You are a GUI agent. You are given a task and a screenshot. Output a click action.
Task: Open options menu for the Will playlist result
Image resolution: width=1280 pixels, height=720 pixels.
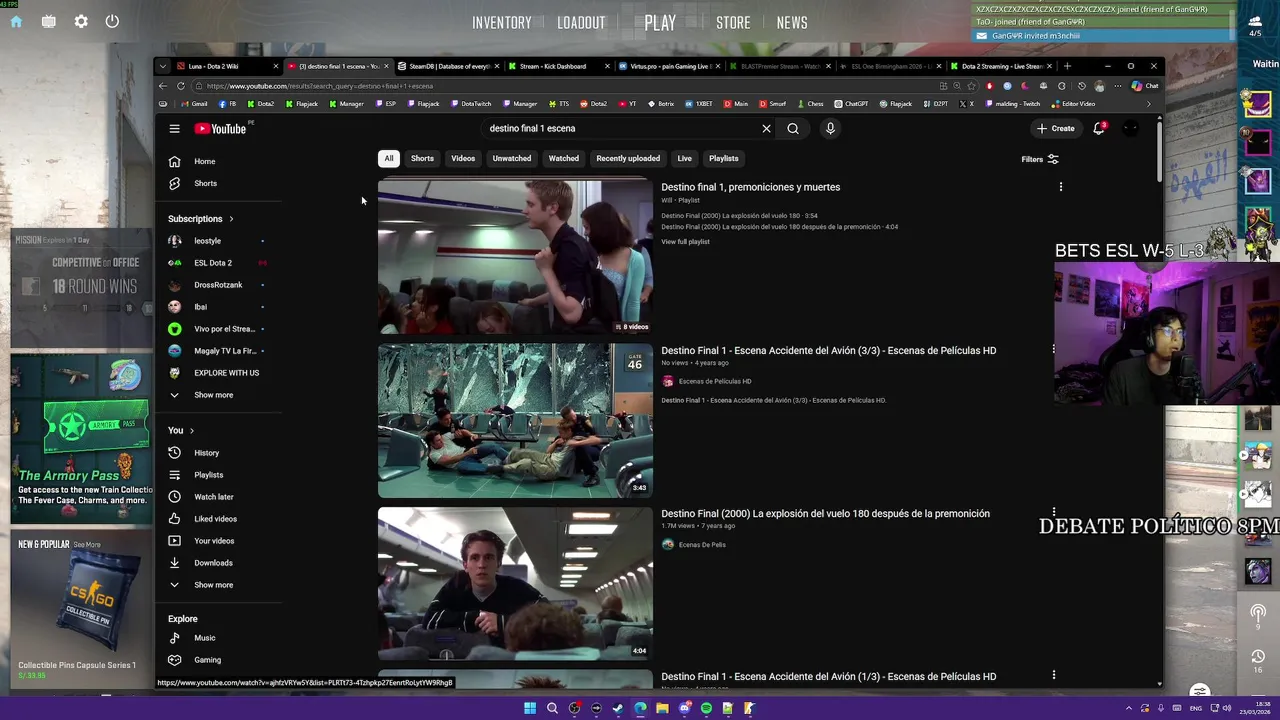[x=1061, y=187]
